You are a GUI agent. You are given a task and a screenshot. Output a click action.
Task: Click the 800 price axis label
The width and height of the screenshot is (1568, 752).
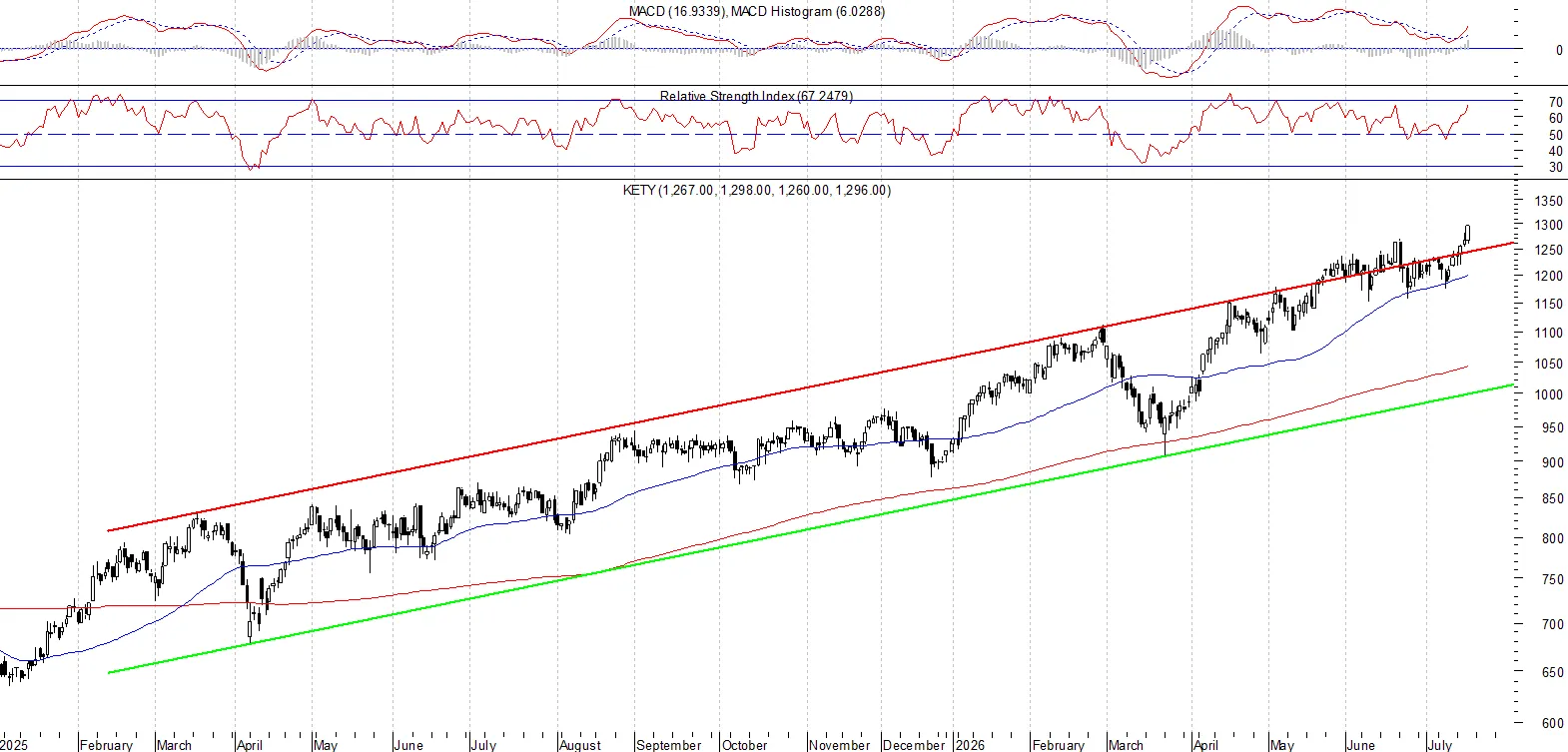[1552, 539]
